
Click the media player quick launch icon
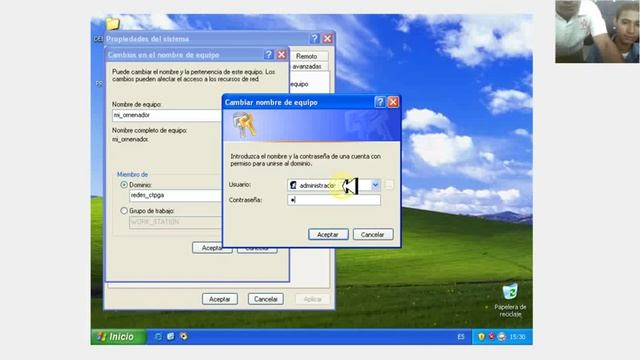pyautogui.click(x=184, y=336)
